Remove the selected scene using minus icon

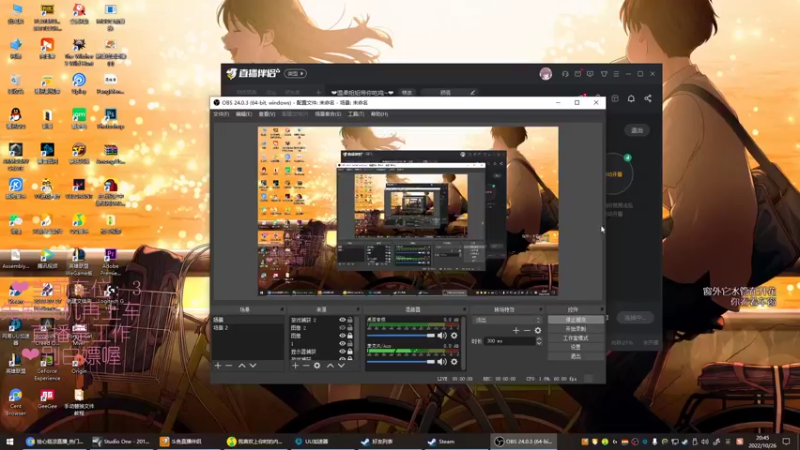coord(229,365)
